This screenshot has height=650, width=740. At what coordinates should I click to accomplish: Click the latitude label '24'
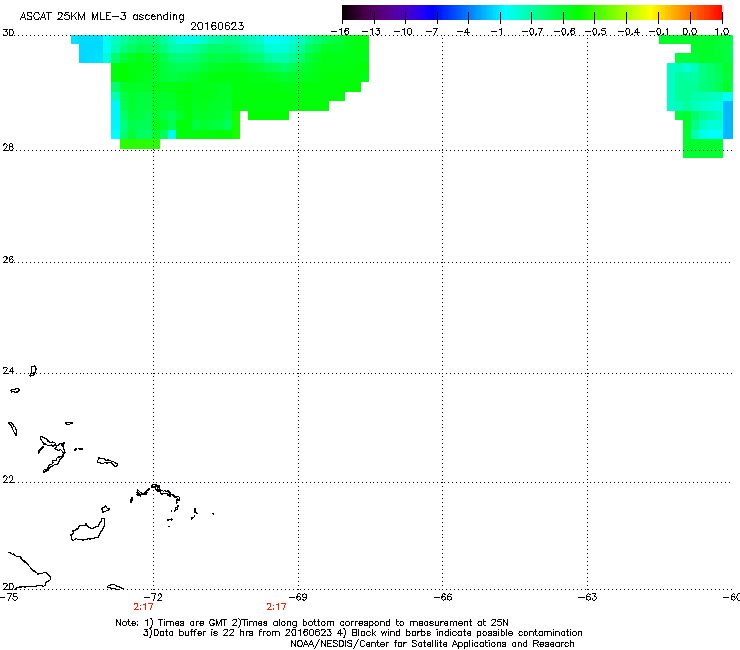click(8, 371)
